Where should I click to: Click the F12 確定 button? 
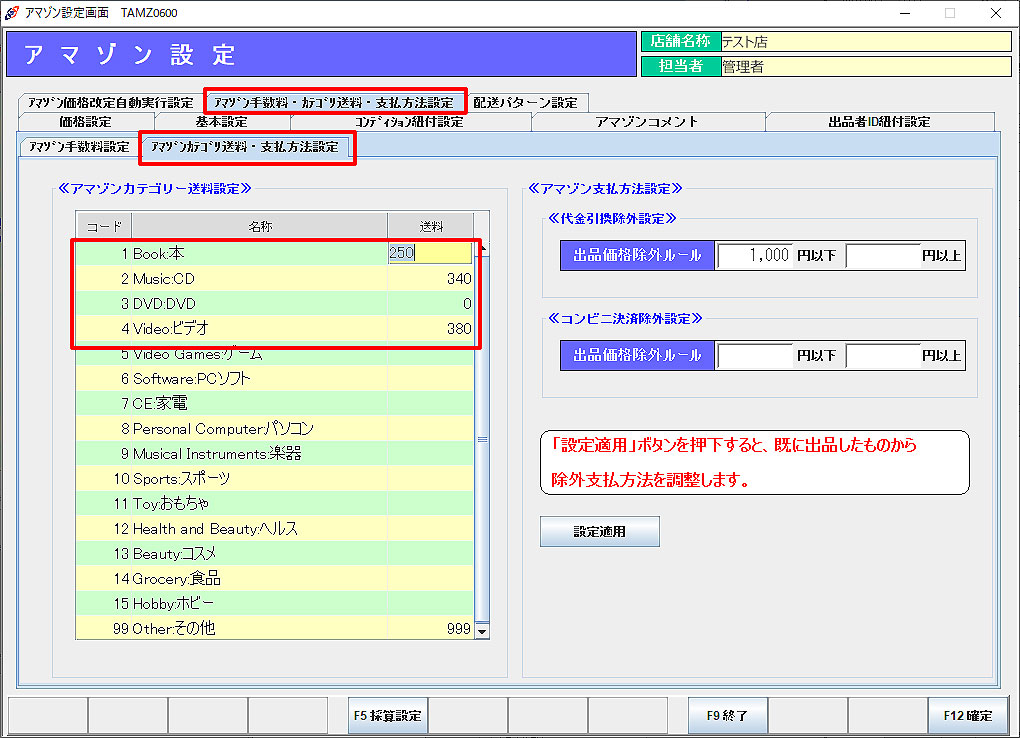click(967, 716)
